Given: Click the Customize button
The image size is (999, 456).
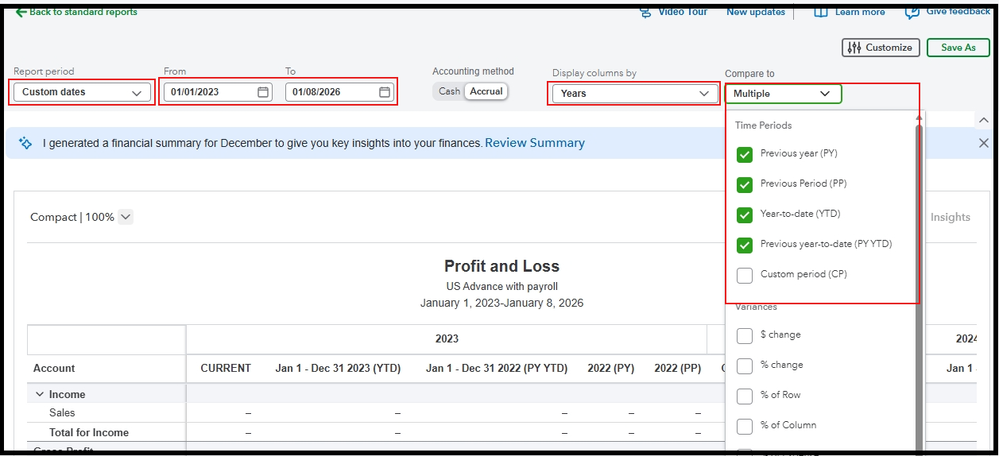Looking at the screenshot, I should (881, 48).
